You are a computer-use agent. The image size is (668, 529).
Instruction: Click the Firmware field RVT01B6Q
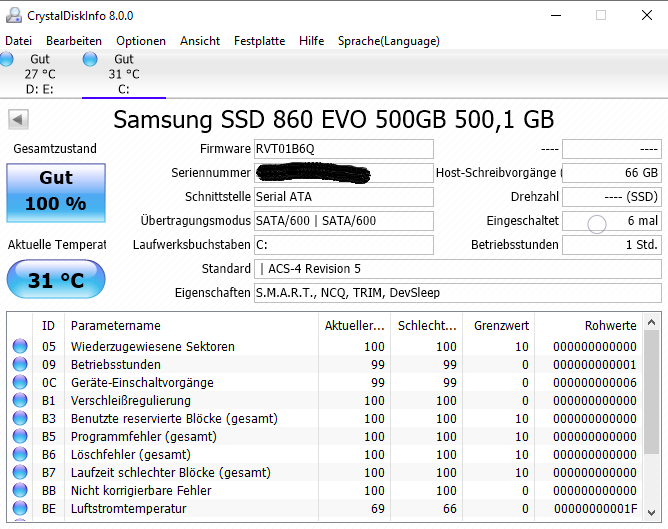[x=344, y=149]
